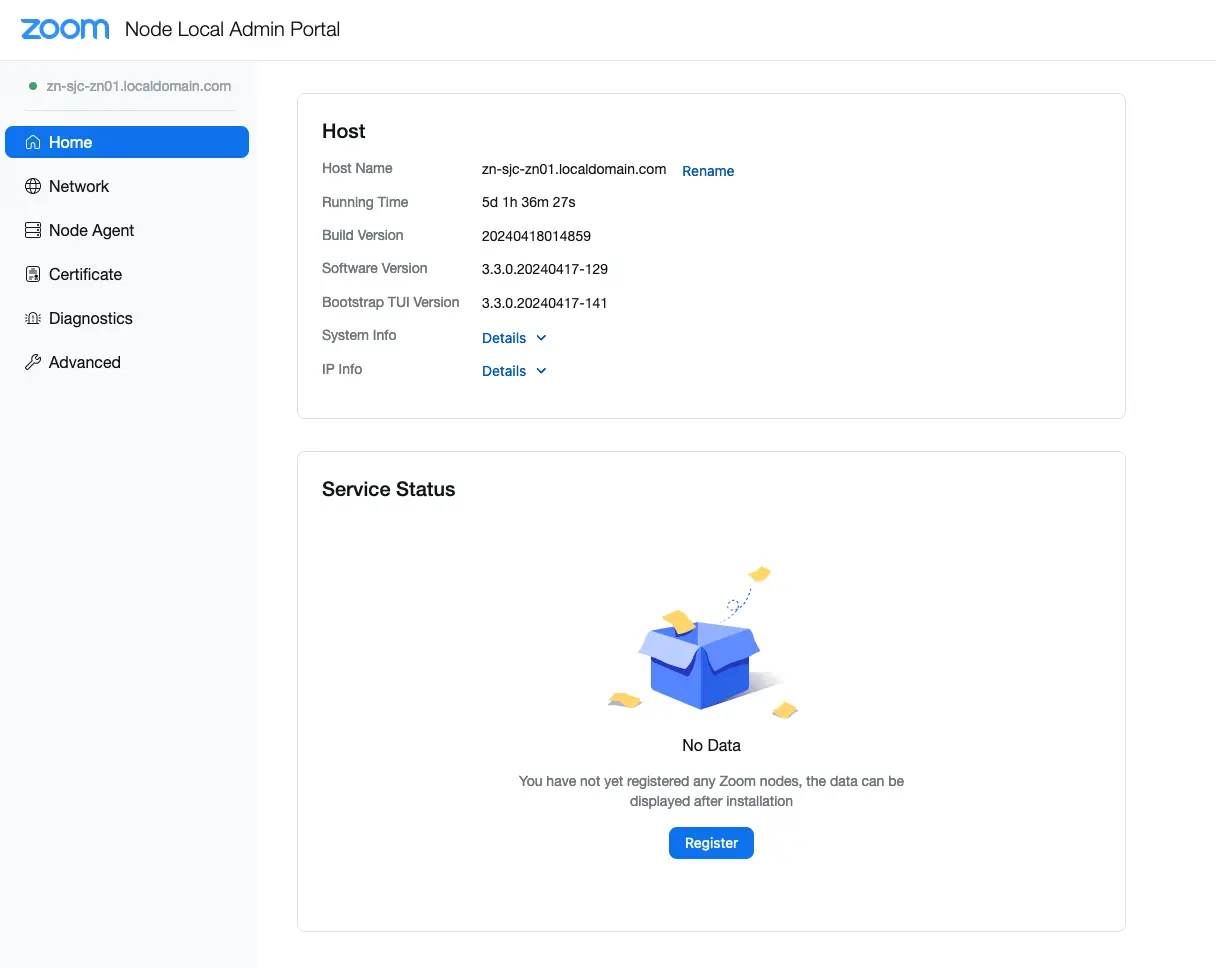This screenshot has height=968, width=1216.
Task: Open the Advanced label in sidebar
Action: (84, 362)
